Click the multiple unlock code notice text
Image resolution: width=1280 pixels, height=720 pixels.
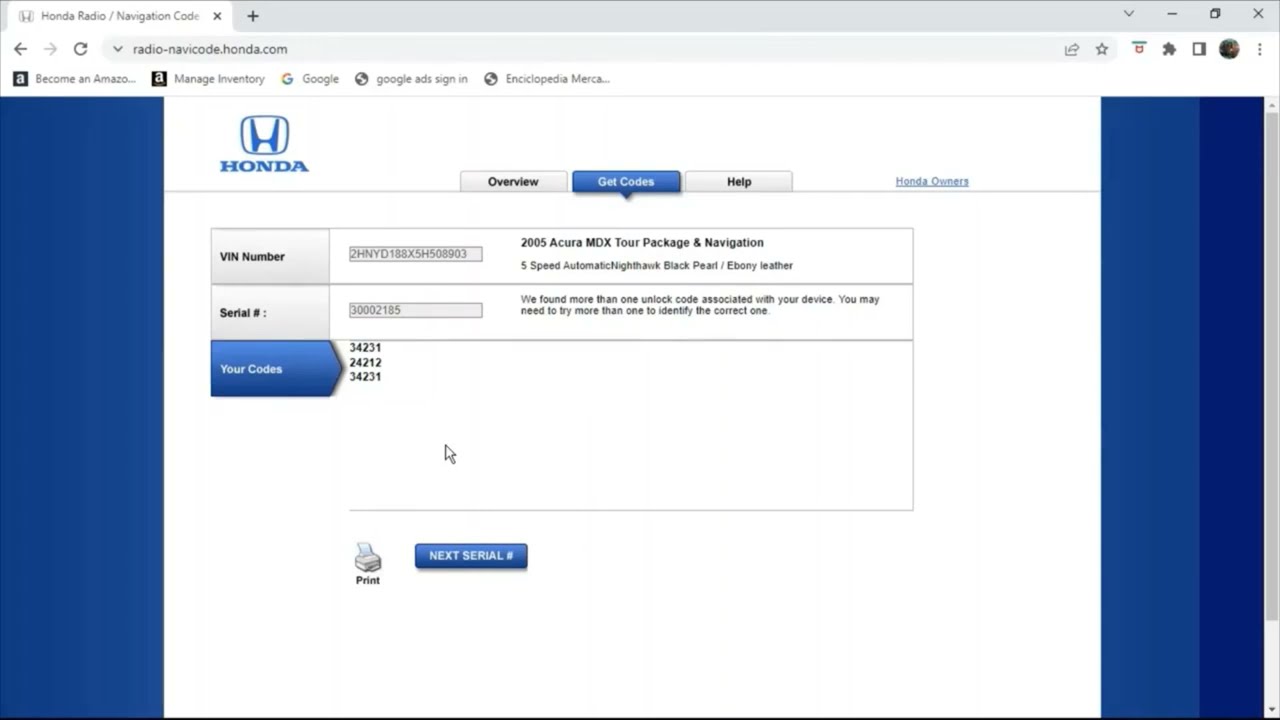click(700, 305)
